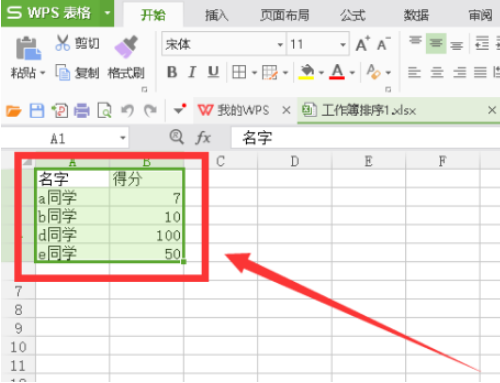The height and width of the screenshot is (383, 500).
Task: Switch to 开始 ribbon tab
Action: click(x=153, y=15)
